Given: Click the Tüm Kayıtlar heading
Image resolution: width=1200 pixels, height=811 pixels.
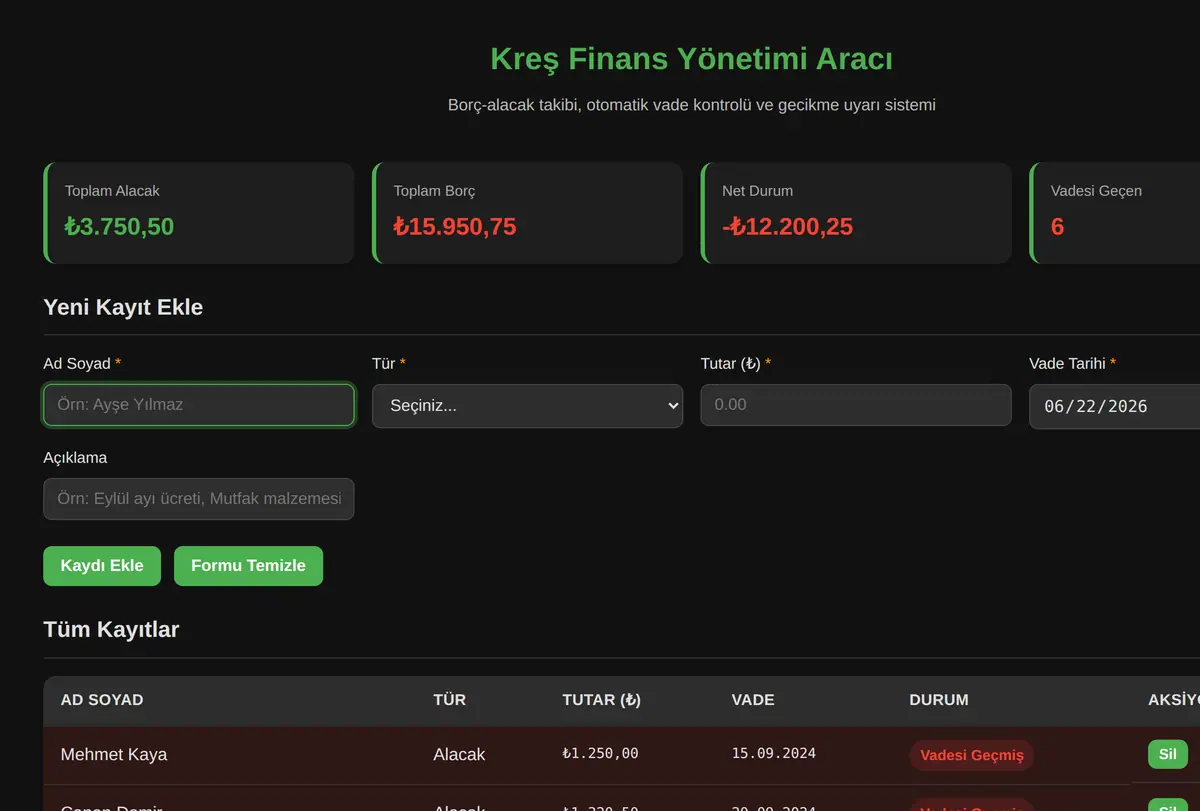Looking at the screenshot, I should [x=111, y=629].
